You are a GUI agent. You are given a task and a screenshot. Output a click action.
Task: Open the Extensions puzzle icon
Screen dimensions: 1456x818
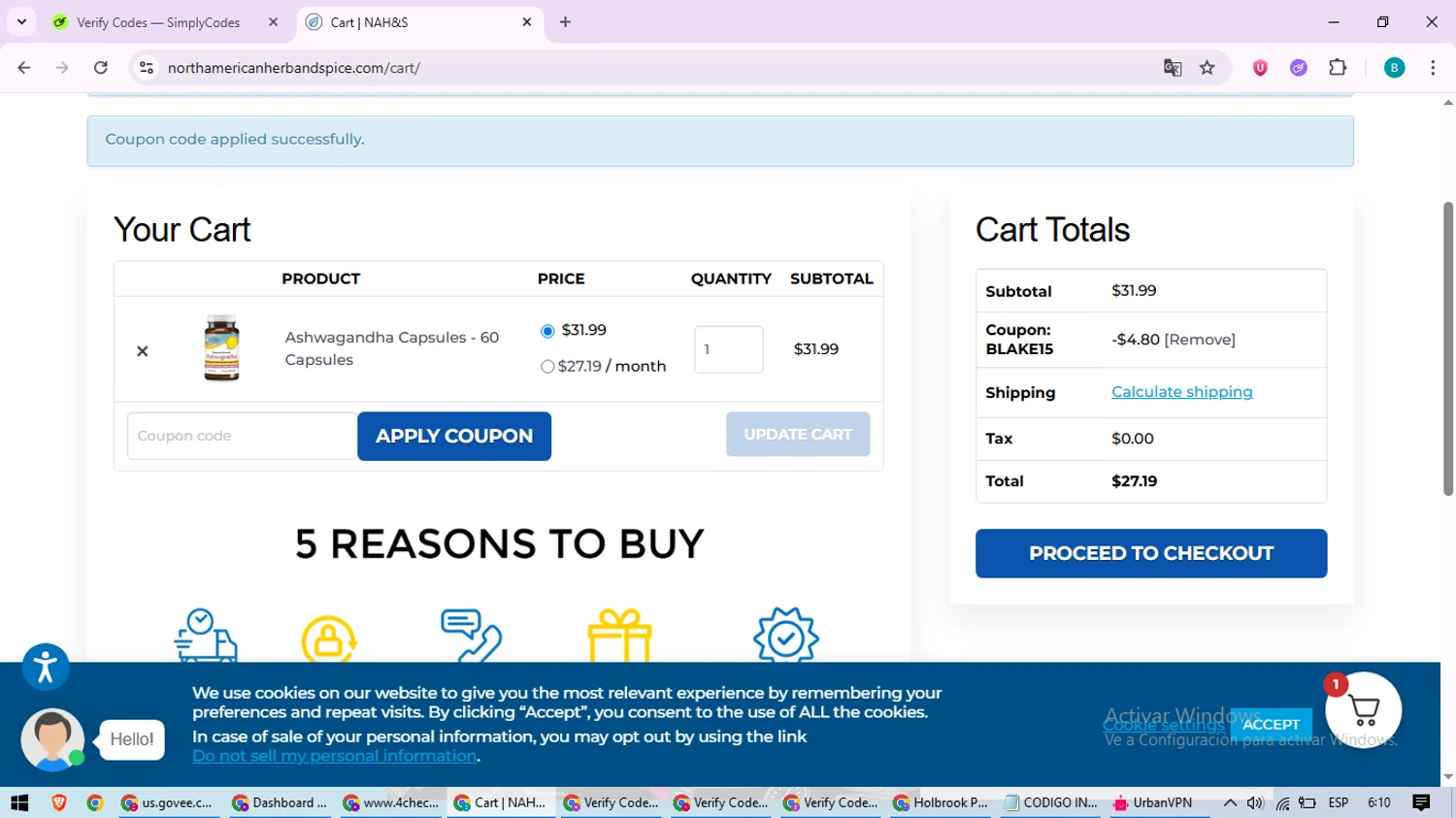tap(1338, 68)
